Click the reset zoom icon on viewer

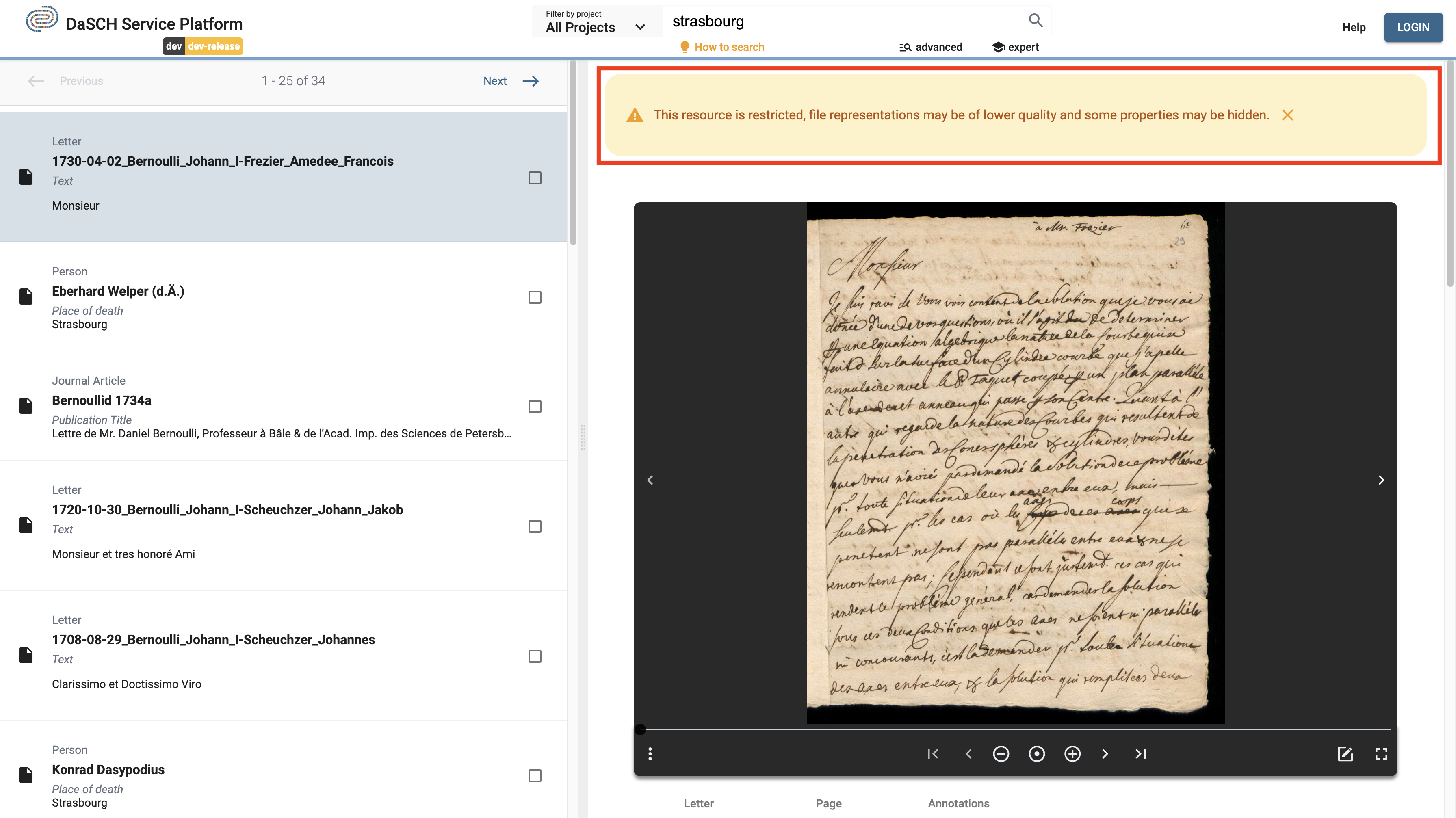click(1036, 754)
